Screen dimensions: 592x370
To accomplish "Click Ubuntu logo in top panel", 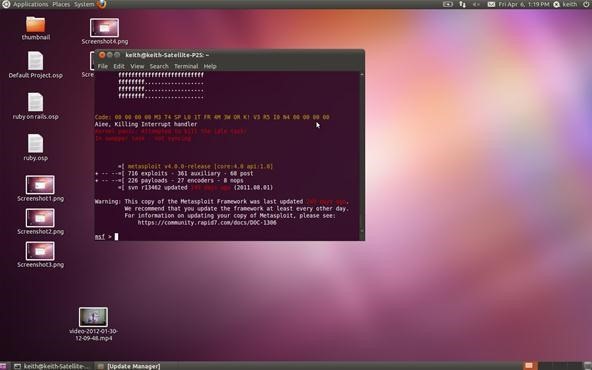I will click(x=6, y=4).
